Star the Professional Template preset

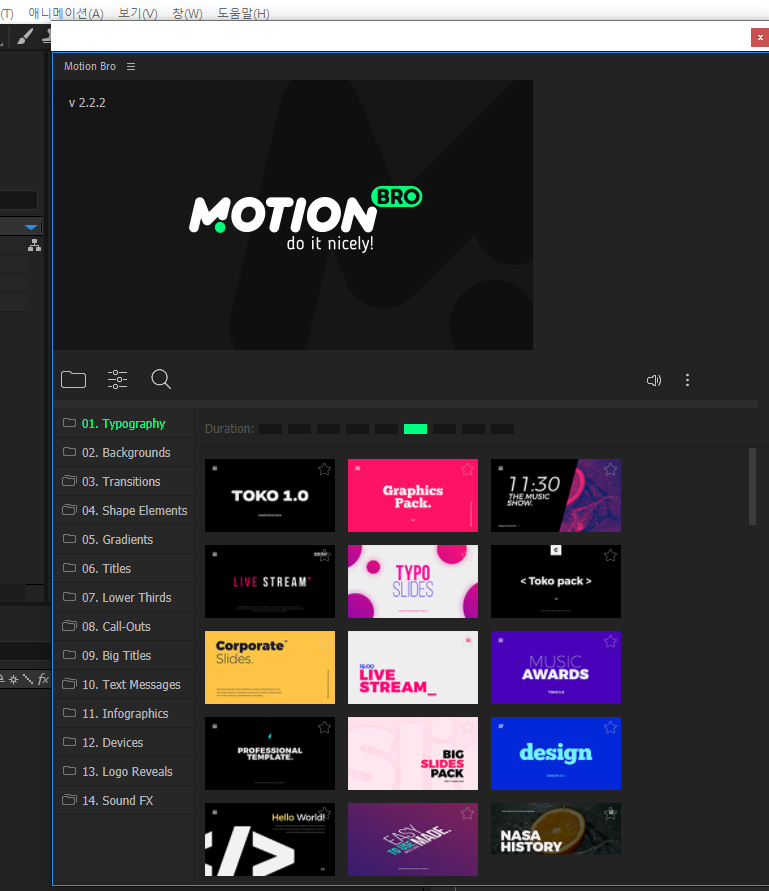324,727
